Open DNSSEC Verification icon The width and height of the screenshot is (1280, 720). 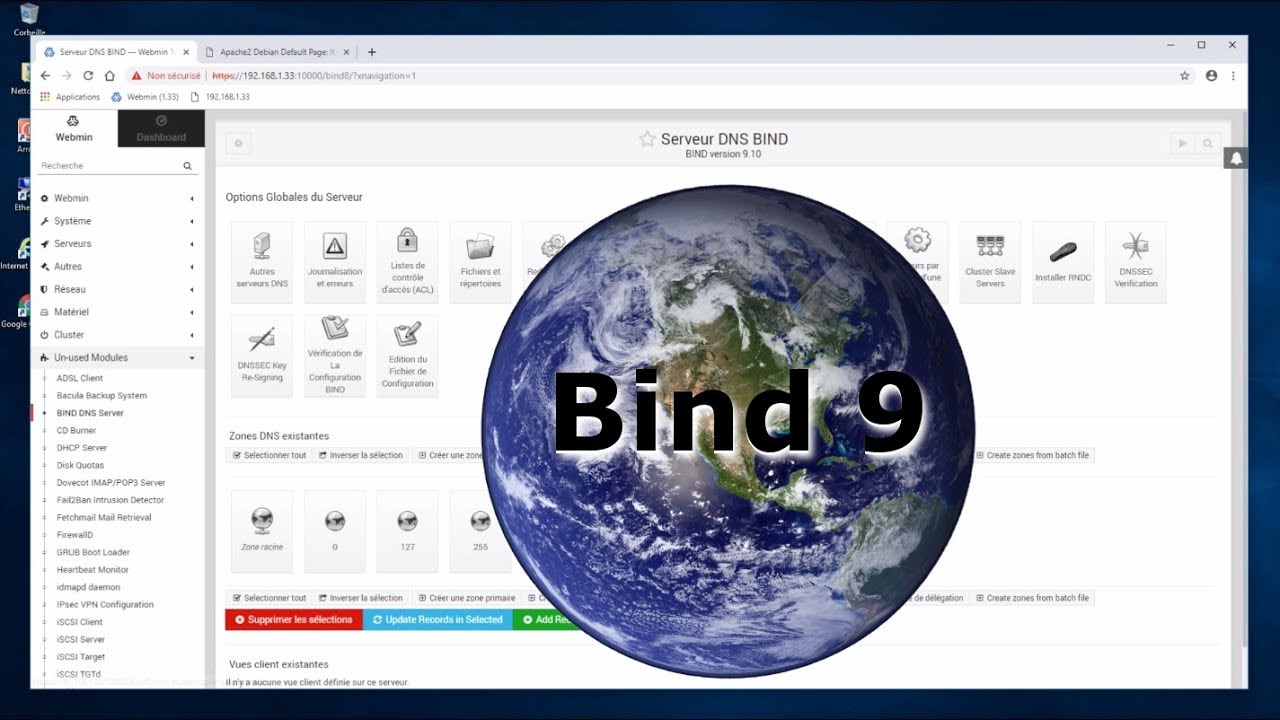[x=1136, y=262]
